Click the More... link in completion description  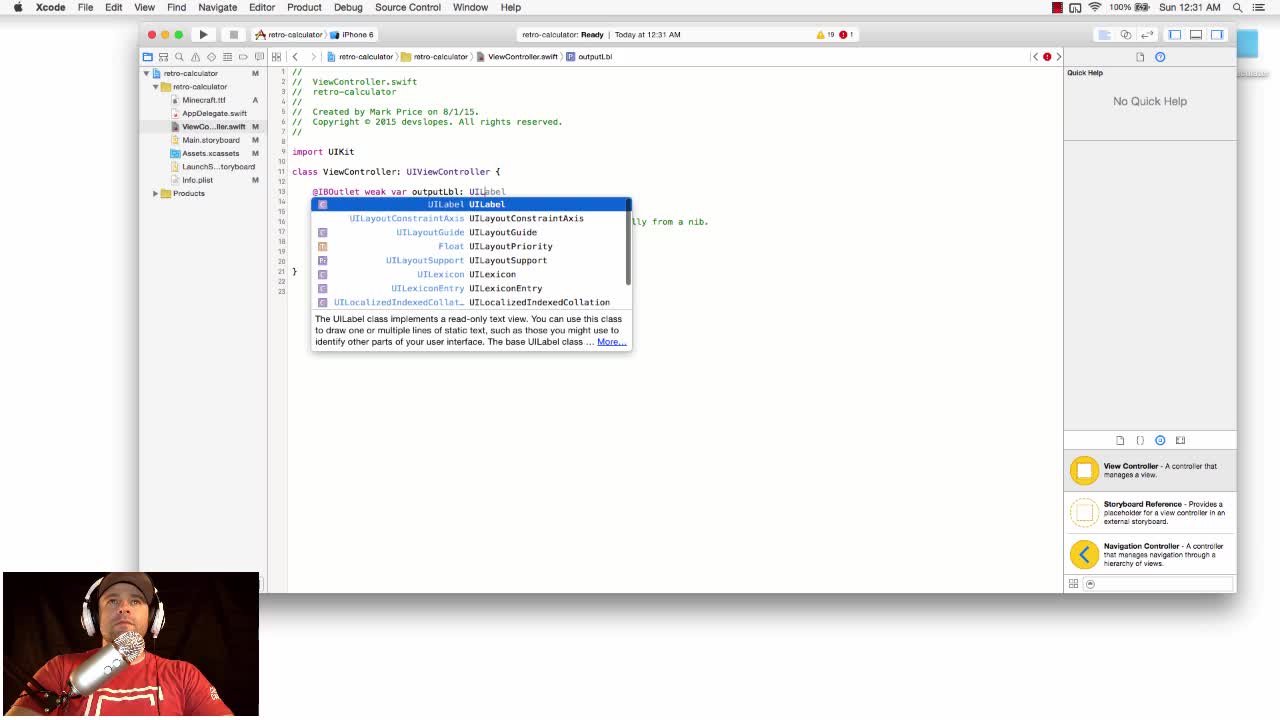[x=611, y=342]
